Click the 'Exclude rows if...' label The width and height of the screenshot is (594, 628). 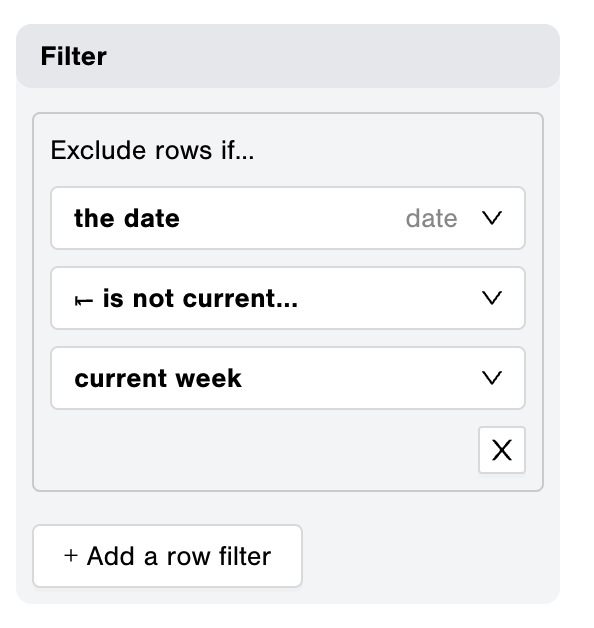[152, 151]
